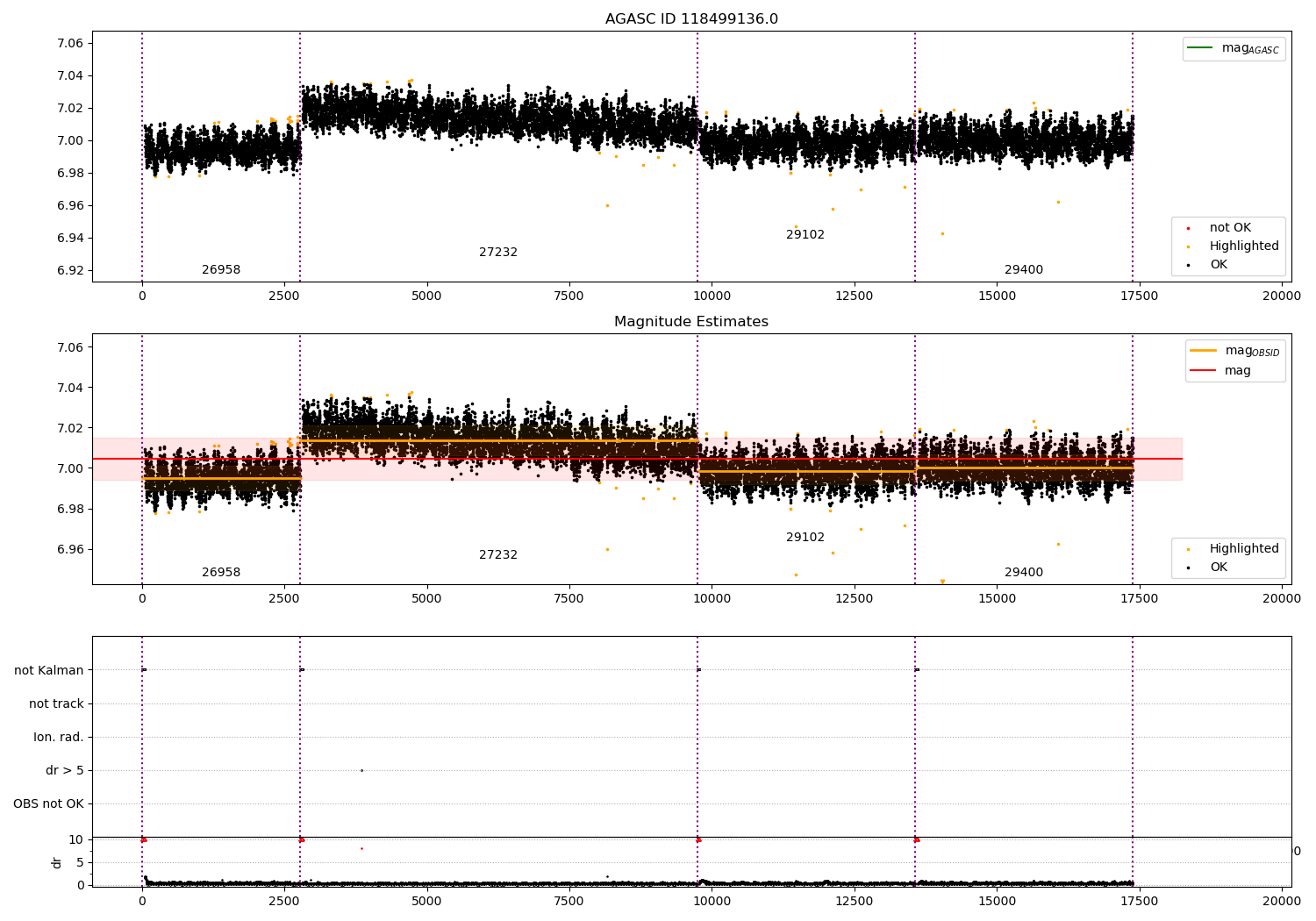Click OBSID label 29102 in the top plot
This screenshot has width=1316, height=921.
click(805, 235)
